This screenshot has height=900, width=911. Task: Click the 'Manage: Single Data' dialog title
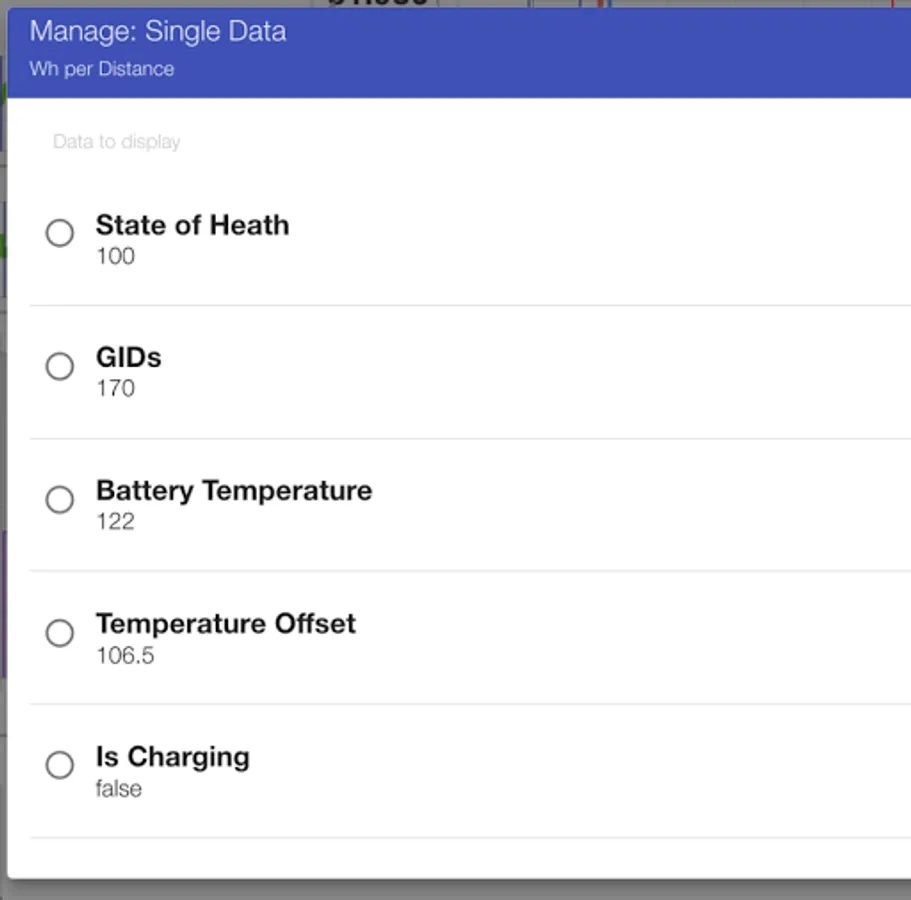(x=157, y=32)
